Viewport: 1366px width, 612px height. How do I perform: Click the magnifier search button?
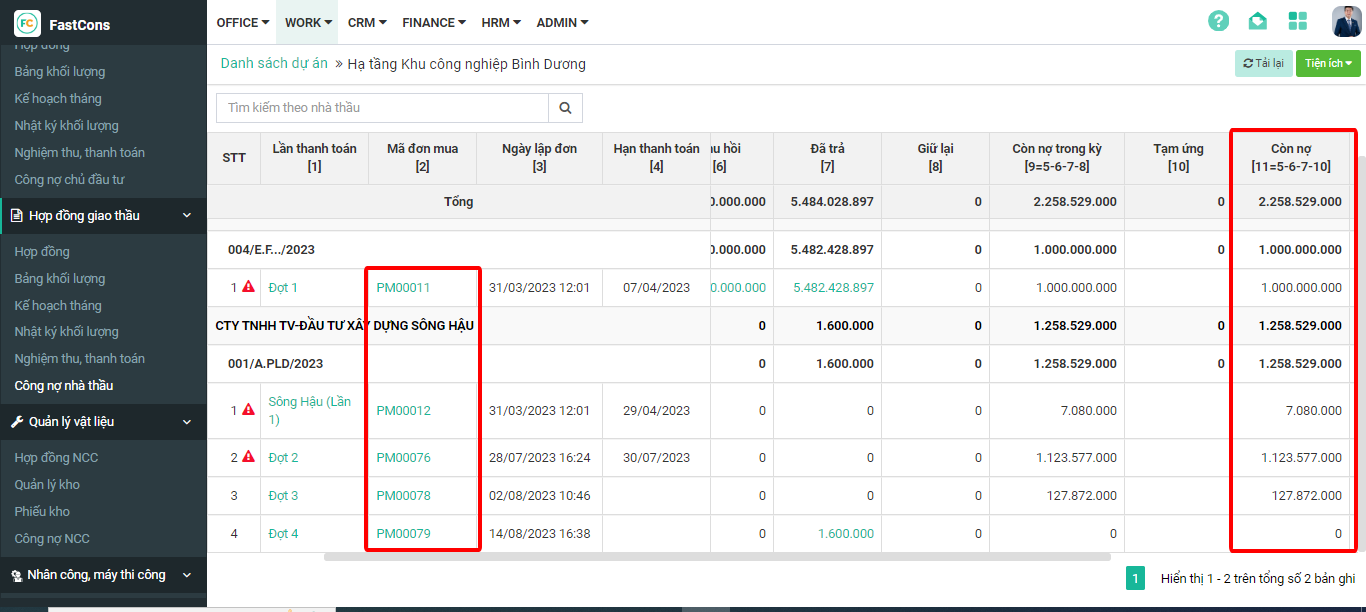point(565,108)
